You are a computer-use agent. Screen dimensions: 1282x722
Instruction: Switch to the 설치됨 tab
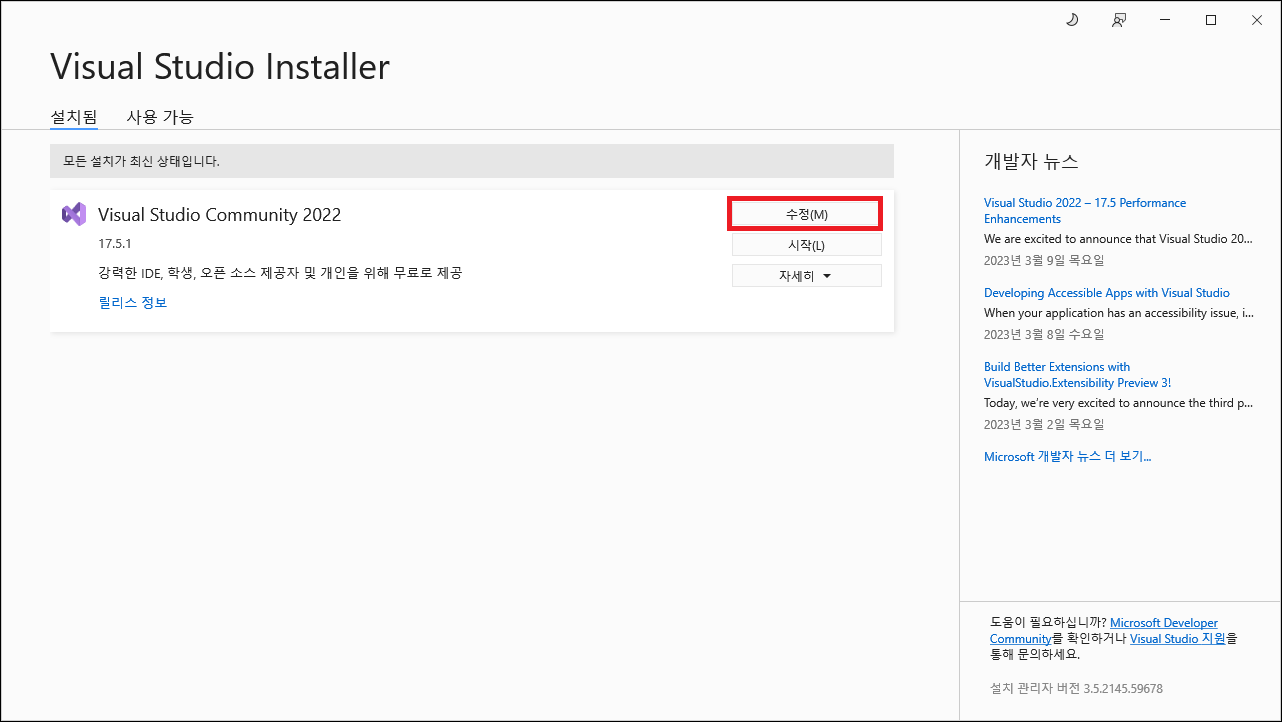(74, 117)
